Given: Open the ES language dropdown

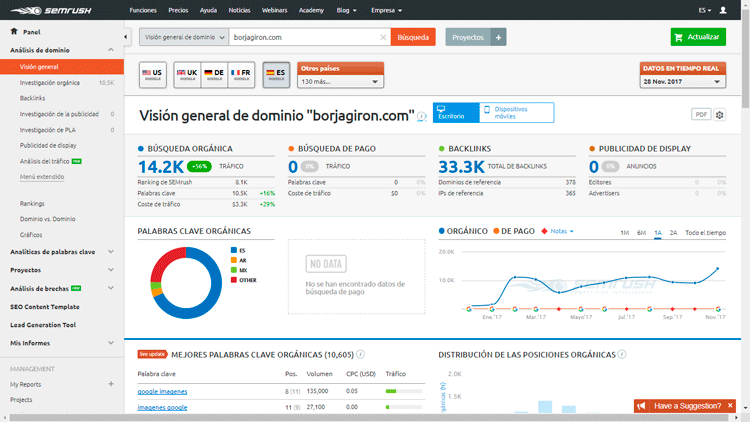Looking at the screenshot, I should coord(705,10).
